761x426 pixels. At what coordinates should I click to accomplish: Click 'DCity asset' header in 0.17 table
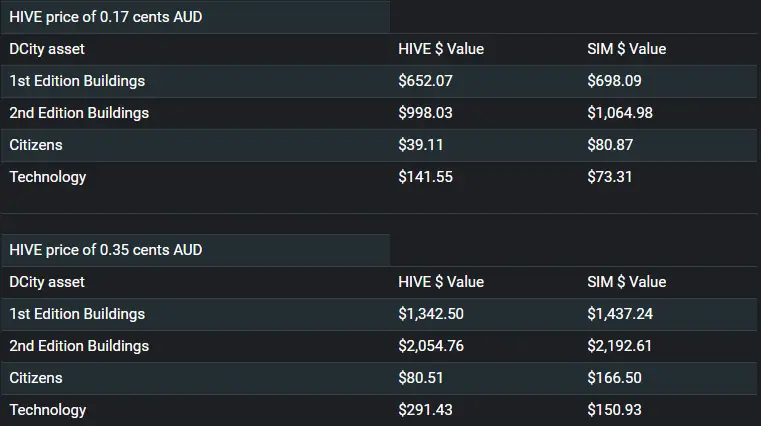pos(47,49)
